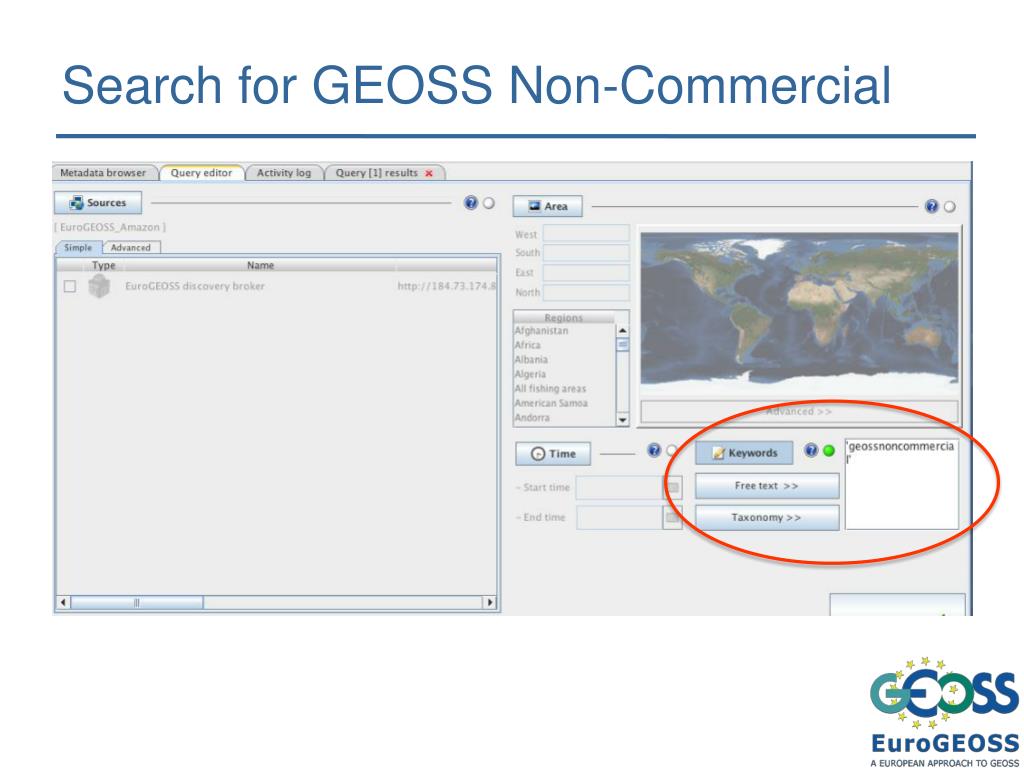Viewport: 1024px width, 768px height.
Task: Click the Advanced >> button under map
Action: 799,411
